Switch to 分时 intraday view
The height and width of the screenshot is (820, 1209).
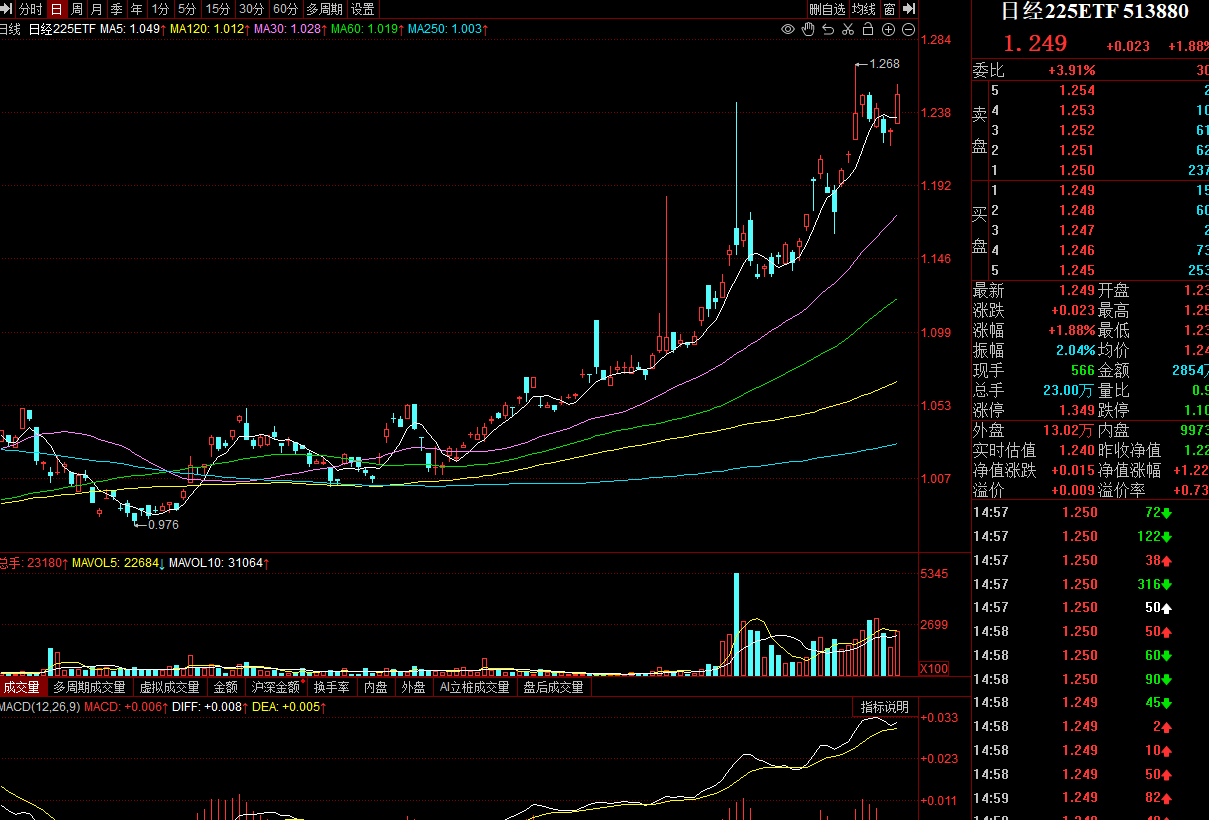pyautogui.click(x=31, y=9)
